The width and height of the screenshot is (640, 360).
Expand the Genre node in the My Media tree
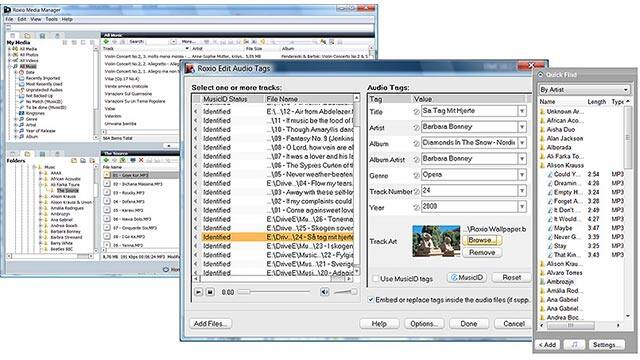coord(16,119)
